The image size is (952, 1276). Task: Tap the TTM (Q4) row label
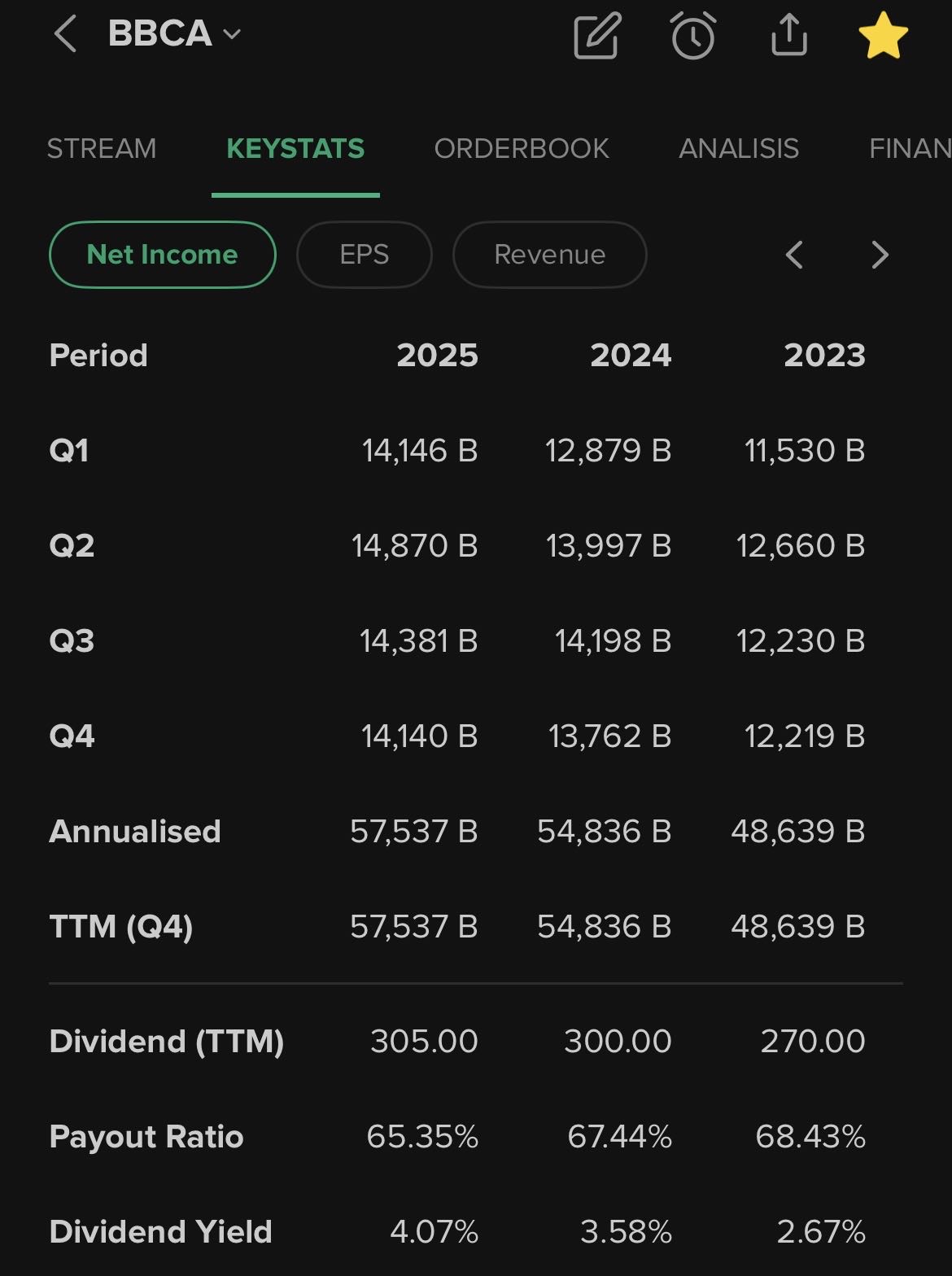coord(121,927)
